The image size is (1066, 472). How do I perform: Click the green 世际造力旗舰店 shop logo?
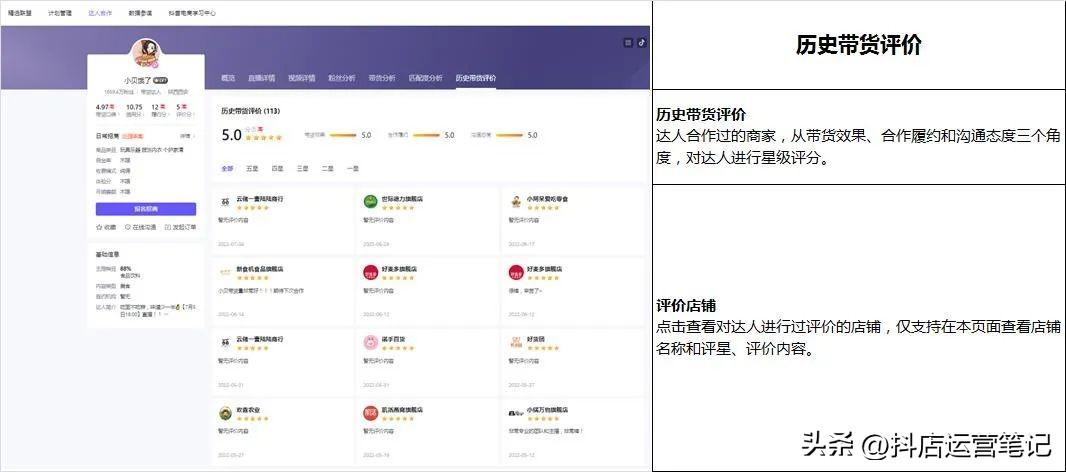pyautogui.click(x=371, y=201)
